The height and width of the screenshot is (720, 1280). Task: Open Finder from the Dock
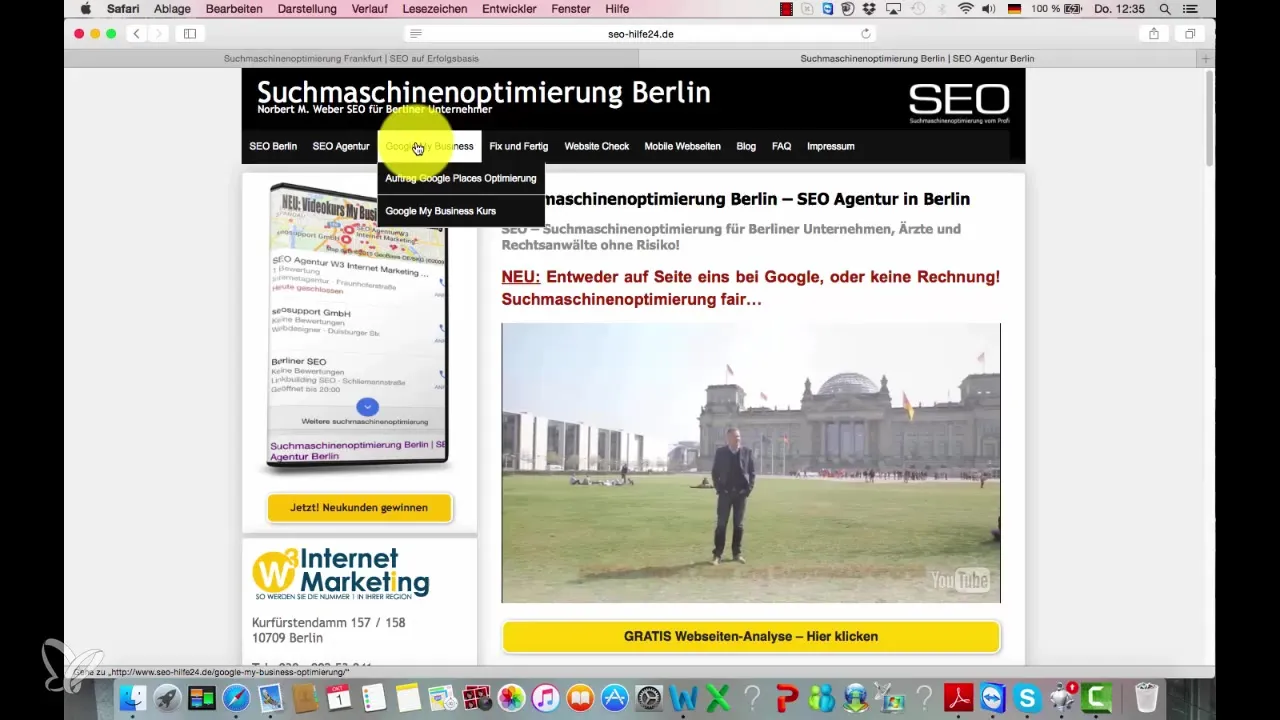[x=133, y=697]
